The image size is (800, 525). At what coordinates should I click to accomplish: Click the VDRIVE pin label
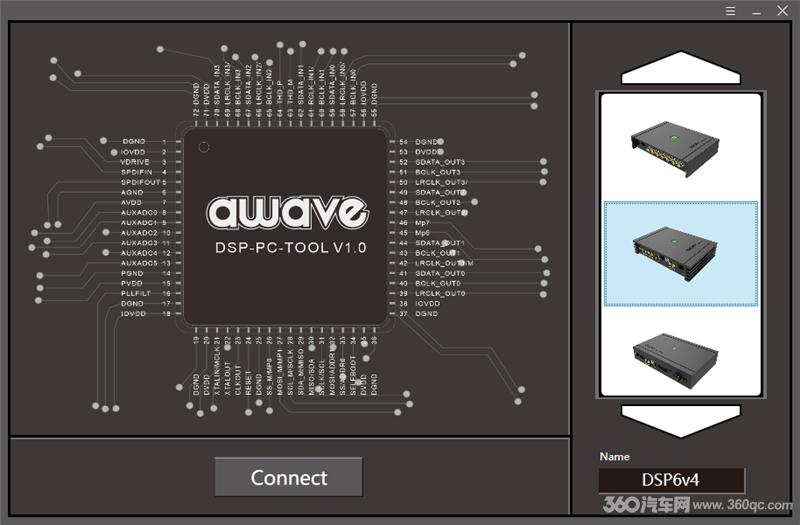(x=135, y=162)
